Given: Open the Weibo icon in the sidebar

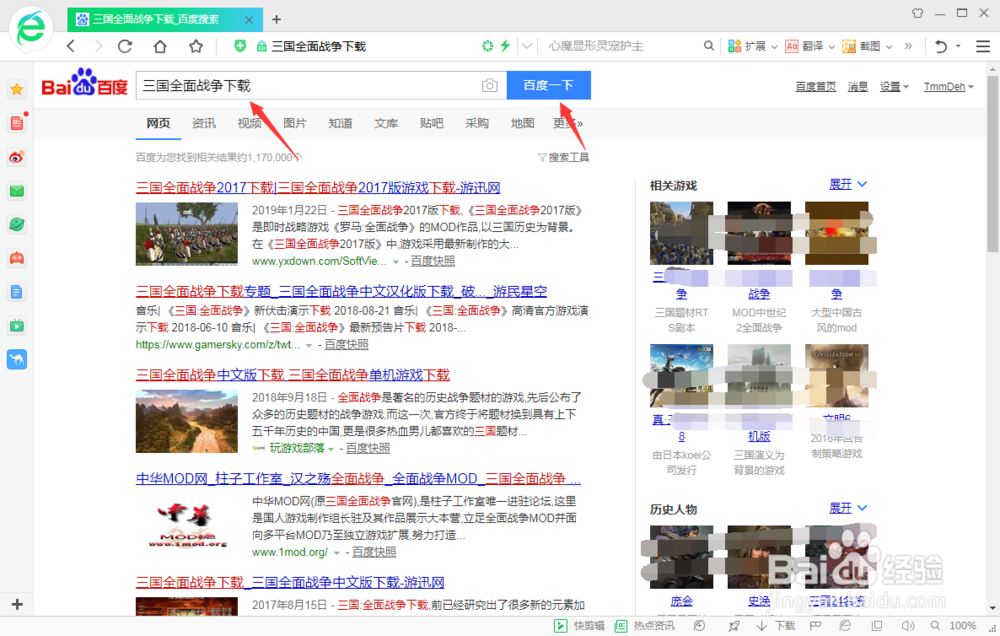Looking at the screenshot, I should coord(16,157).
